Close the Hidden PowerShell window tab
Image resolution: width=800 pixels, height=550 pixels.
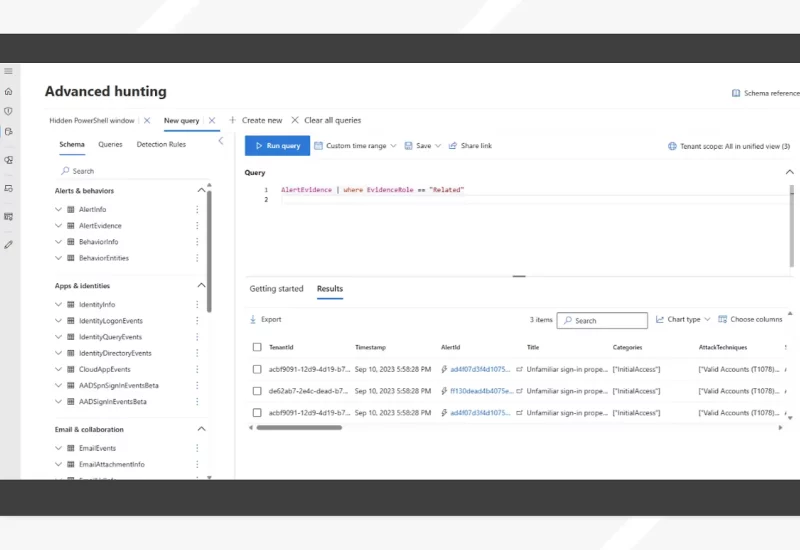tap(147, 120)
